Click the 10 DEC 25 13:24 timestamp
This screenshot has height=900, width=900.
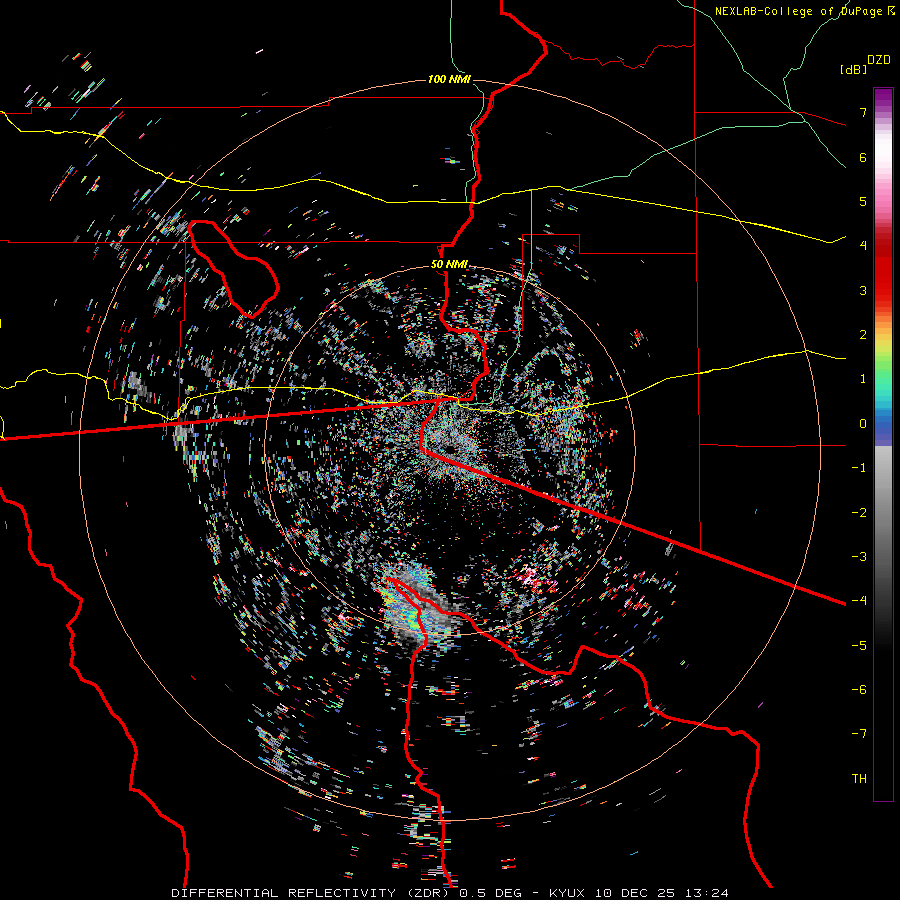coord(661,893)
